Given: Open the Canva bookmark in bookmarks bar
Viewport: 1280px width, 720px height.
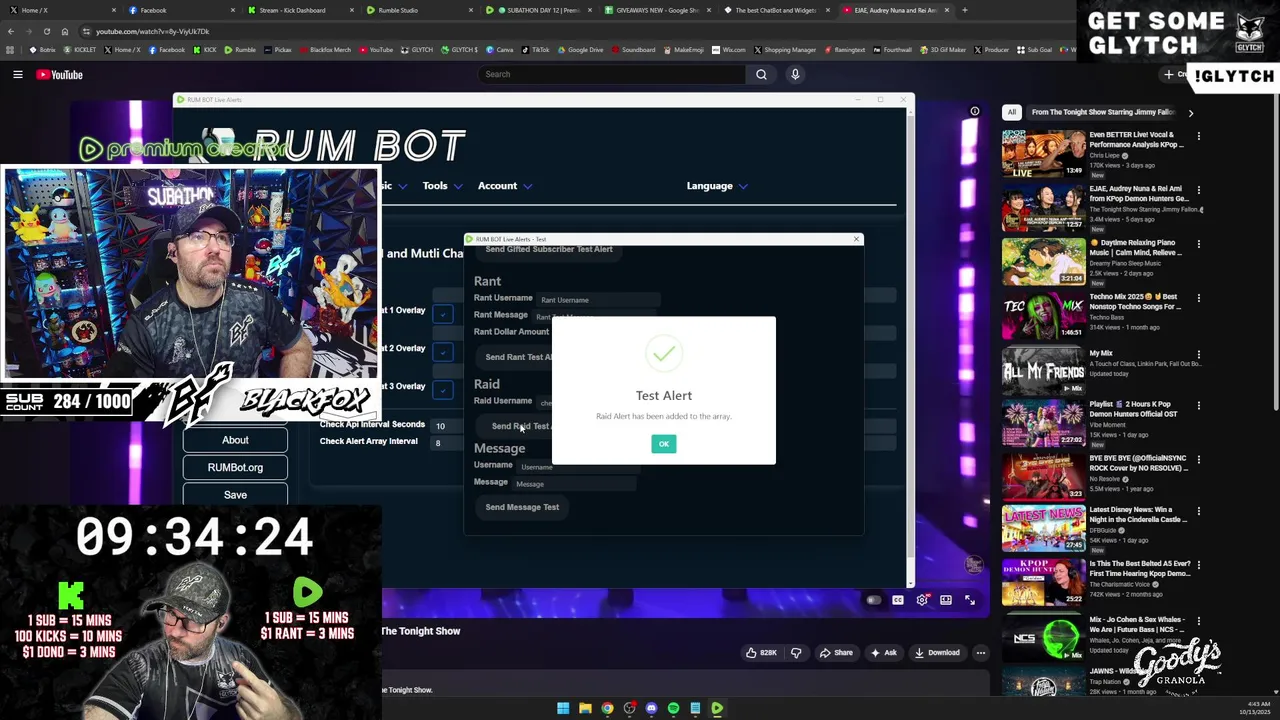Looking at the screenshot, I should pyautogui.click(x=499, y=50).
